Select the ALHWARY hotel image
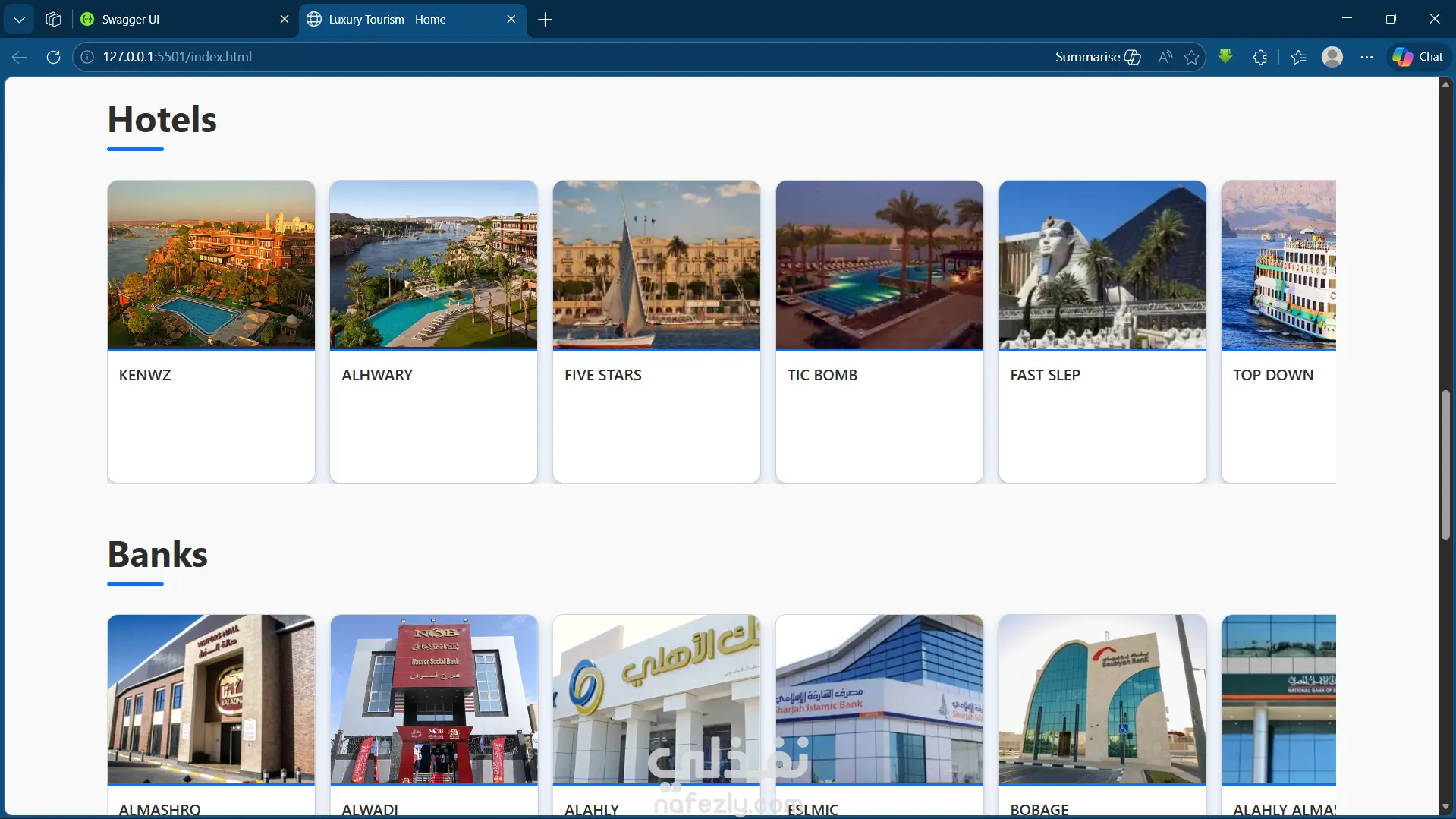Image resolution: width=1456 pixels, height=819 pixels. pos(433,265)
